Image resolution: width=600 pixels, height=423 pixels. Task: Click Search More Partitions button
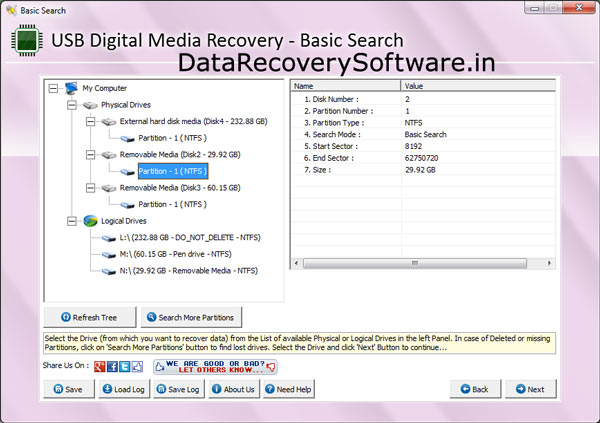[x=191, y=317]
